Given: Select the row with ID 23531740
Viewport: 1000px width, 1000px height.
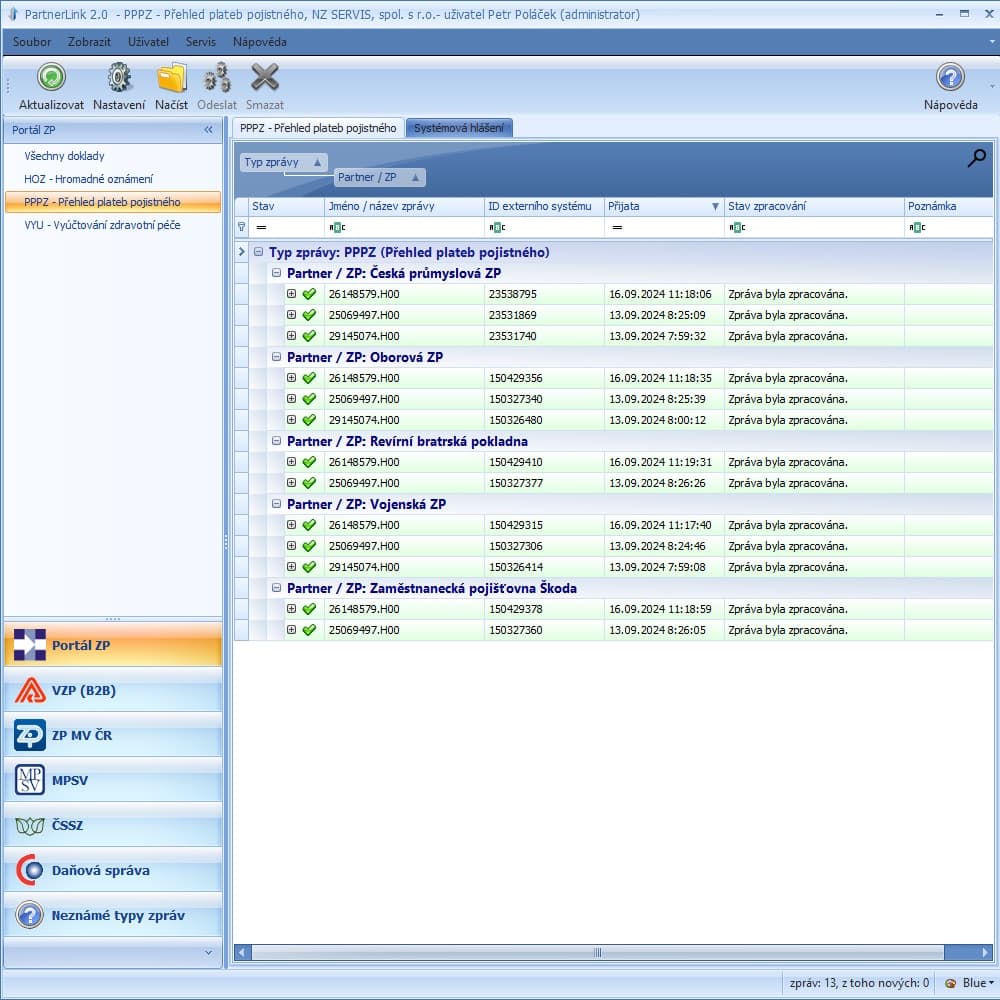Looking at the screenshot, I should pyautogui.click(x=614, y=336).
